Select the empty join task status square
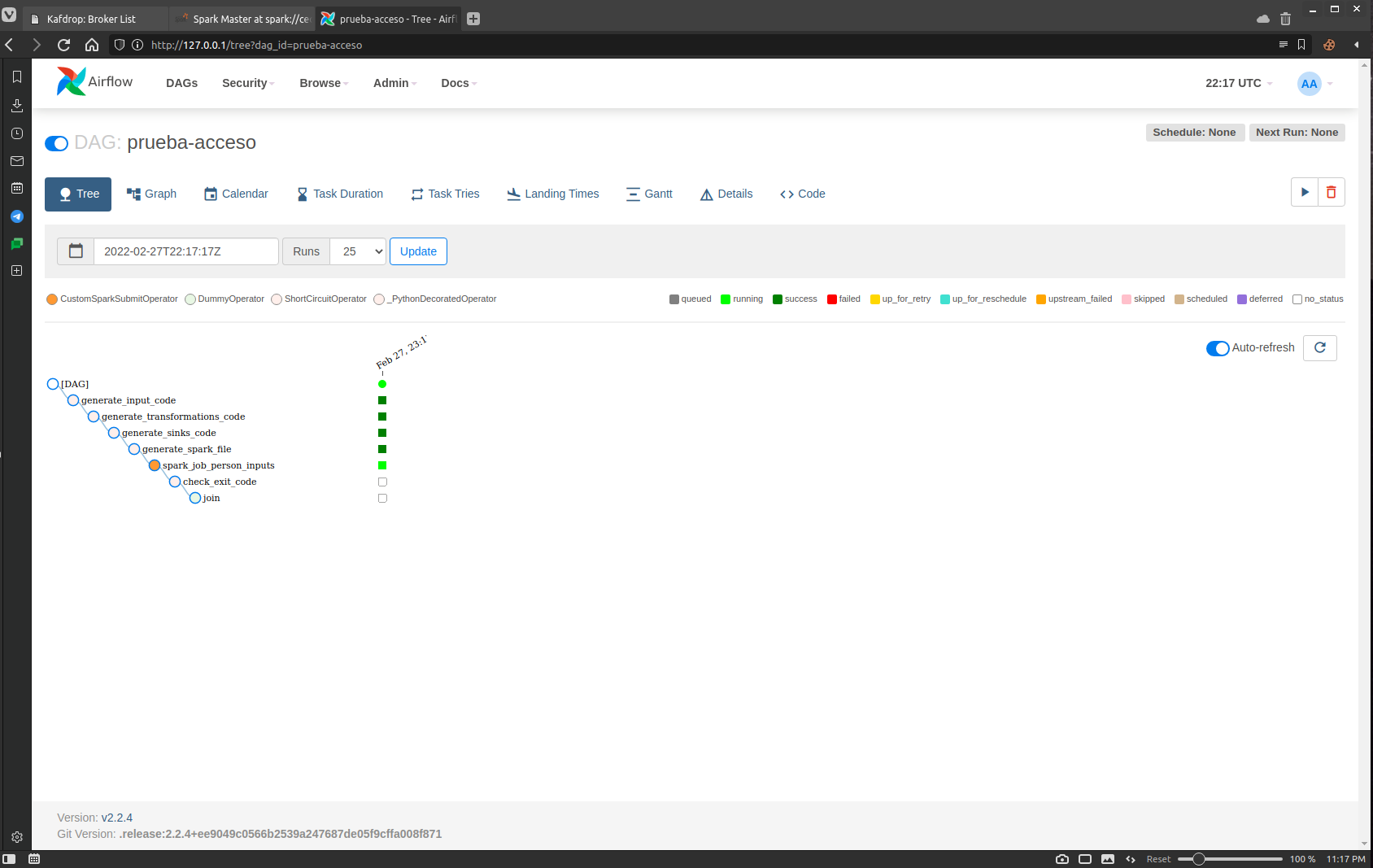Screen dimensions: 1373x868 pos(382,498)
